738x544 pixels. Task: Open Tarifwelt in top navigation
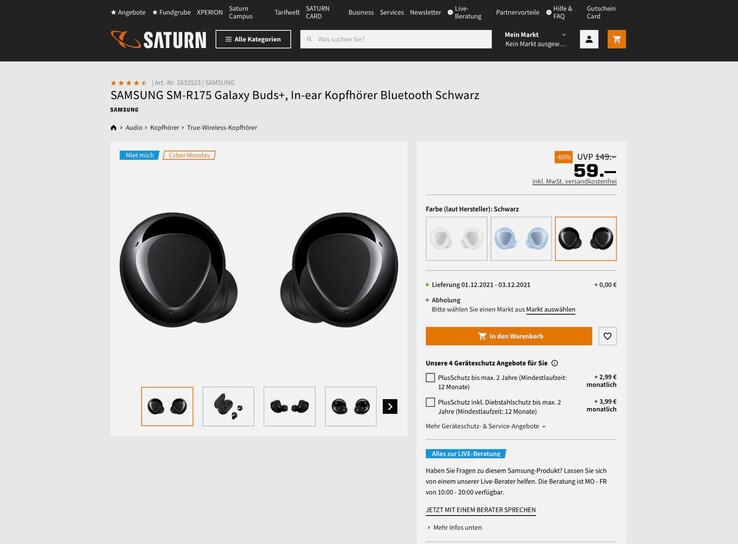[x=287, y=13]
